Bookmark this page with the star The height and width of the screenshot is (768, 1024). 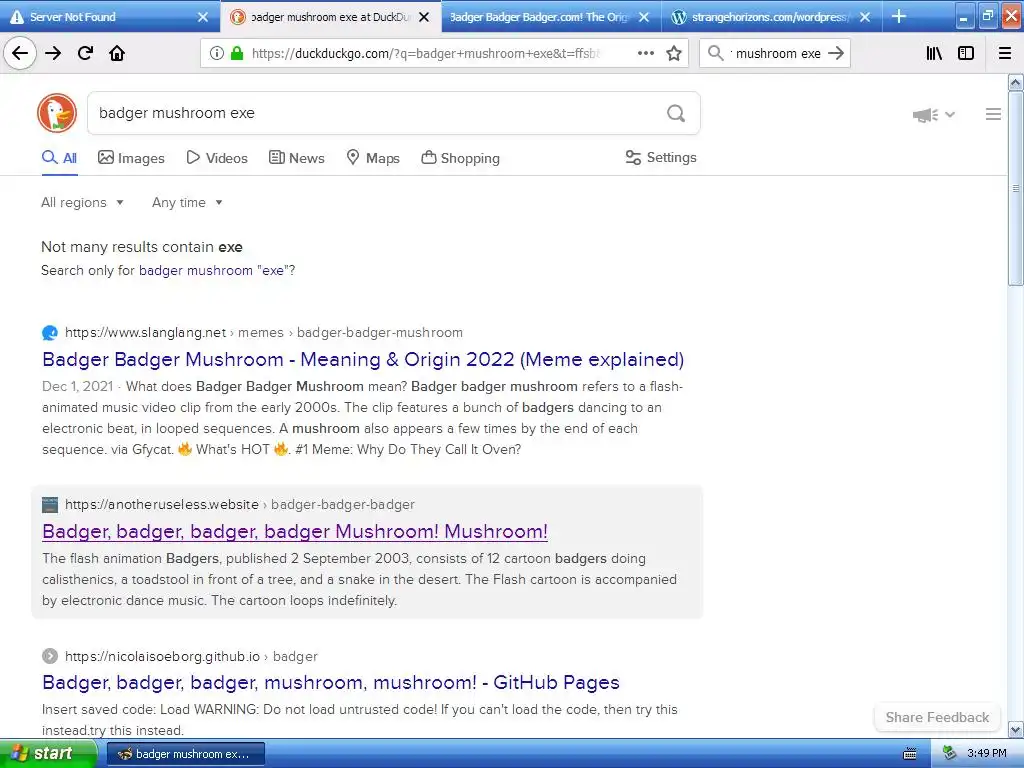pyautogui.click(x=674, y=54)
